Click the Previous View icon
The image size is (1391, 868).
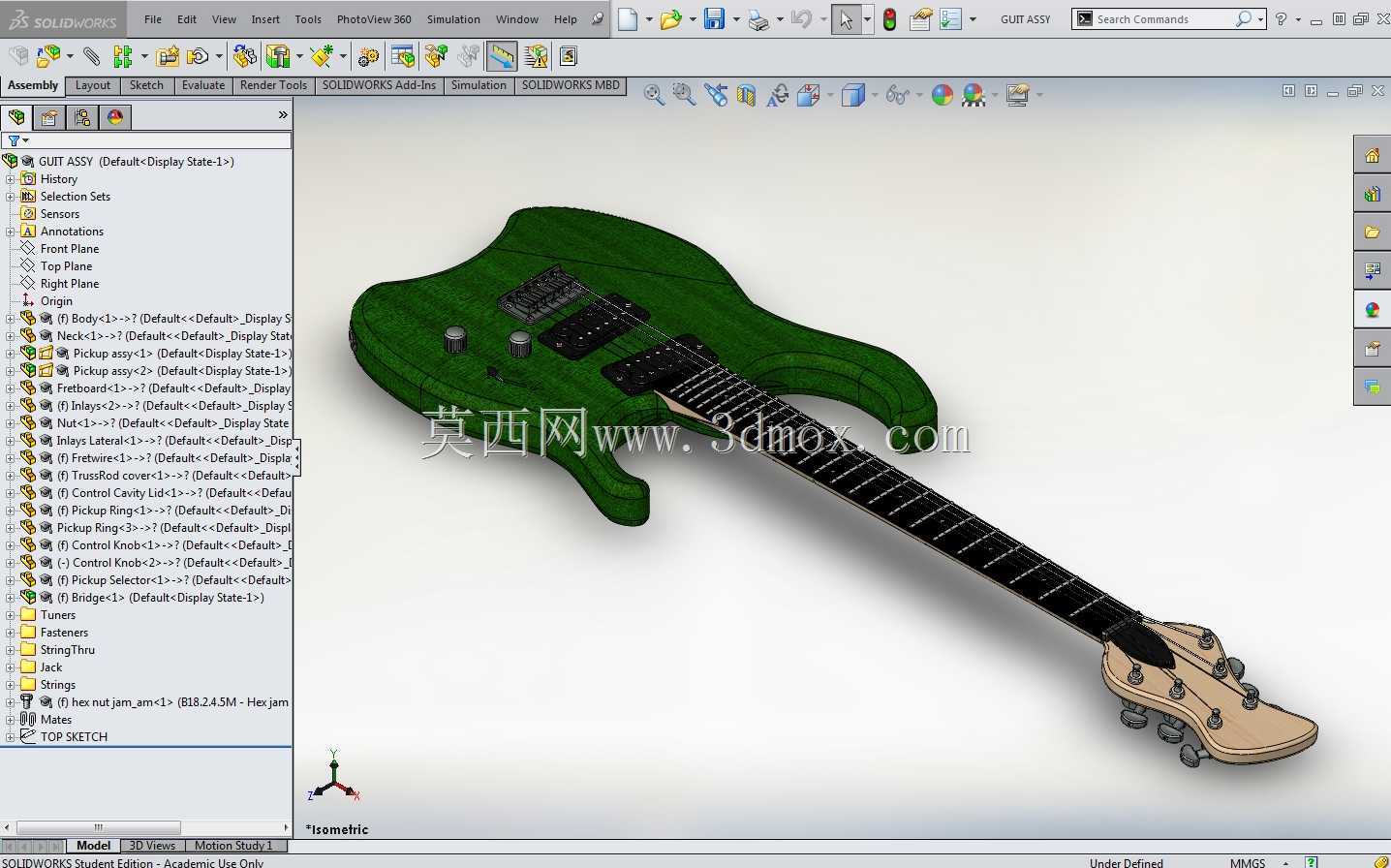(716, 95)
